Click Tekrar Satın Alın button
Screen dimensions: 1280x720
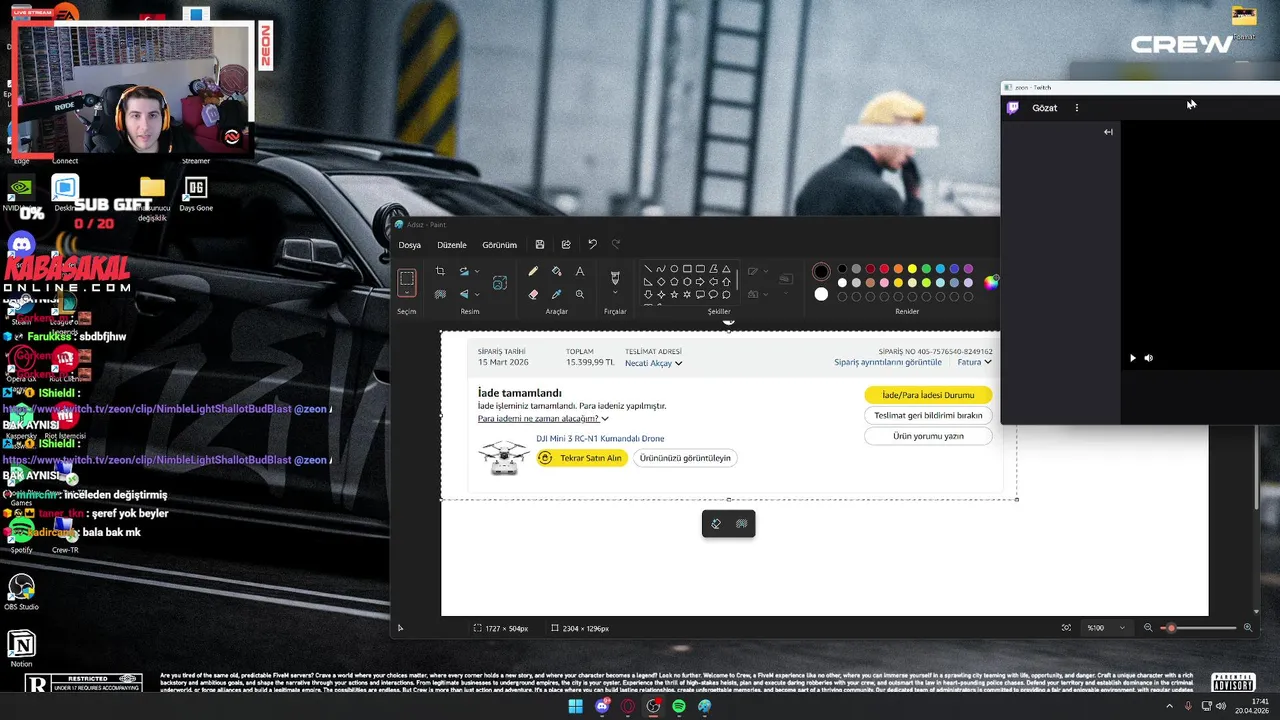point(582,458)
